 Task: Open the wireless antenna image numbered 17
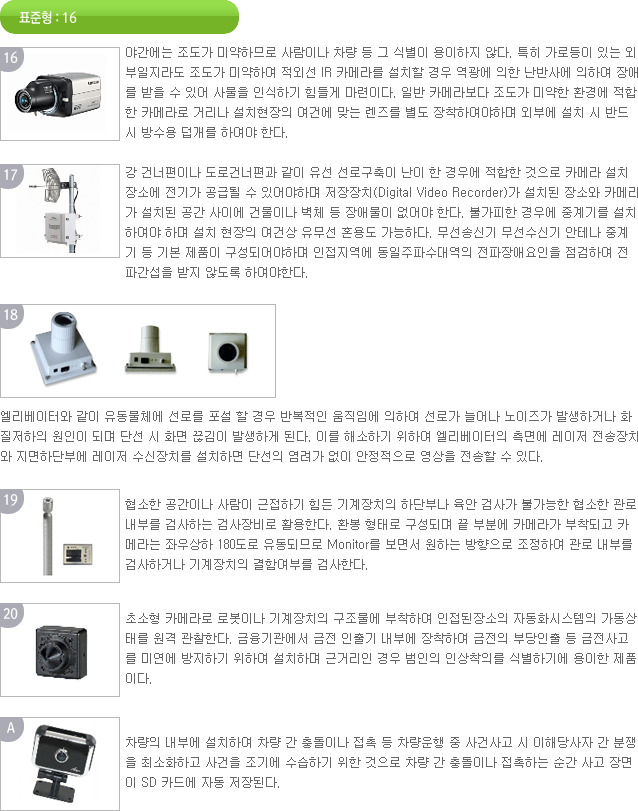60,211
